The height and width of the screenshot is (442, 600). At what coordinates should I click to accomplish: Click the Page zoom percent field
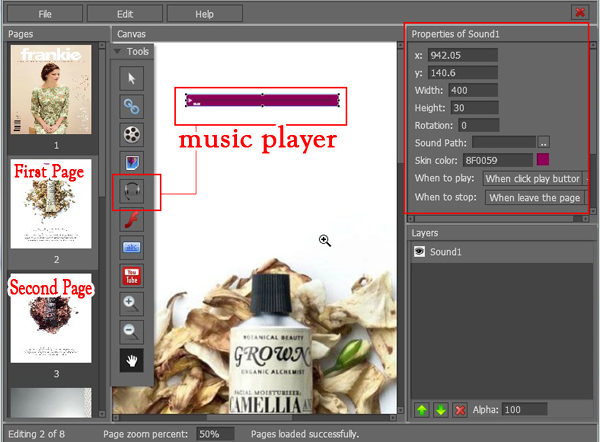[x=215, y=434]
